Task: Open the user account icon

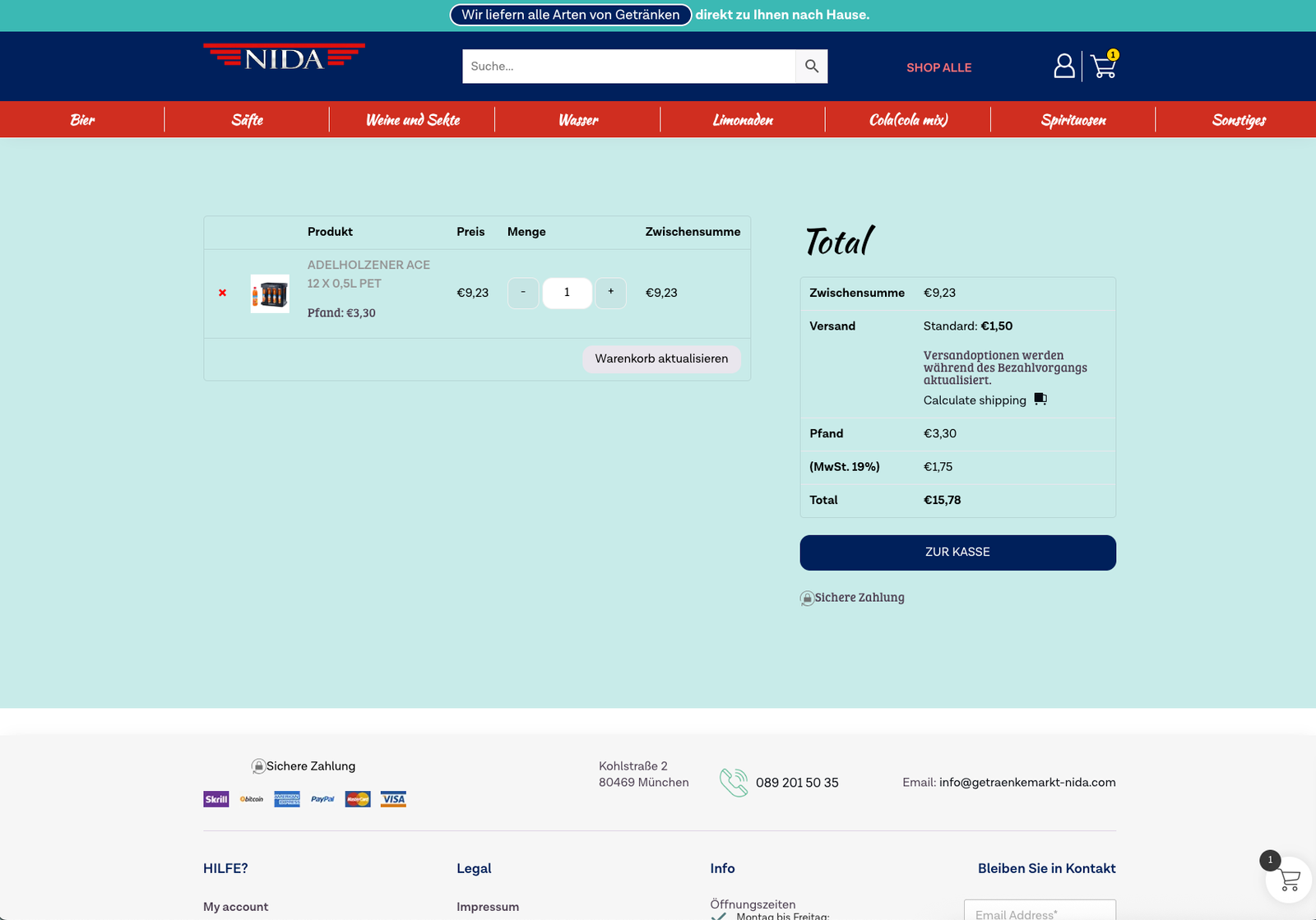Action: click(x=1064, y=66)
